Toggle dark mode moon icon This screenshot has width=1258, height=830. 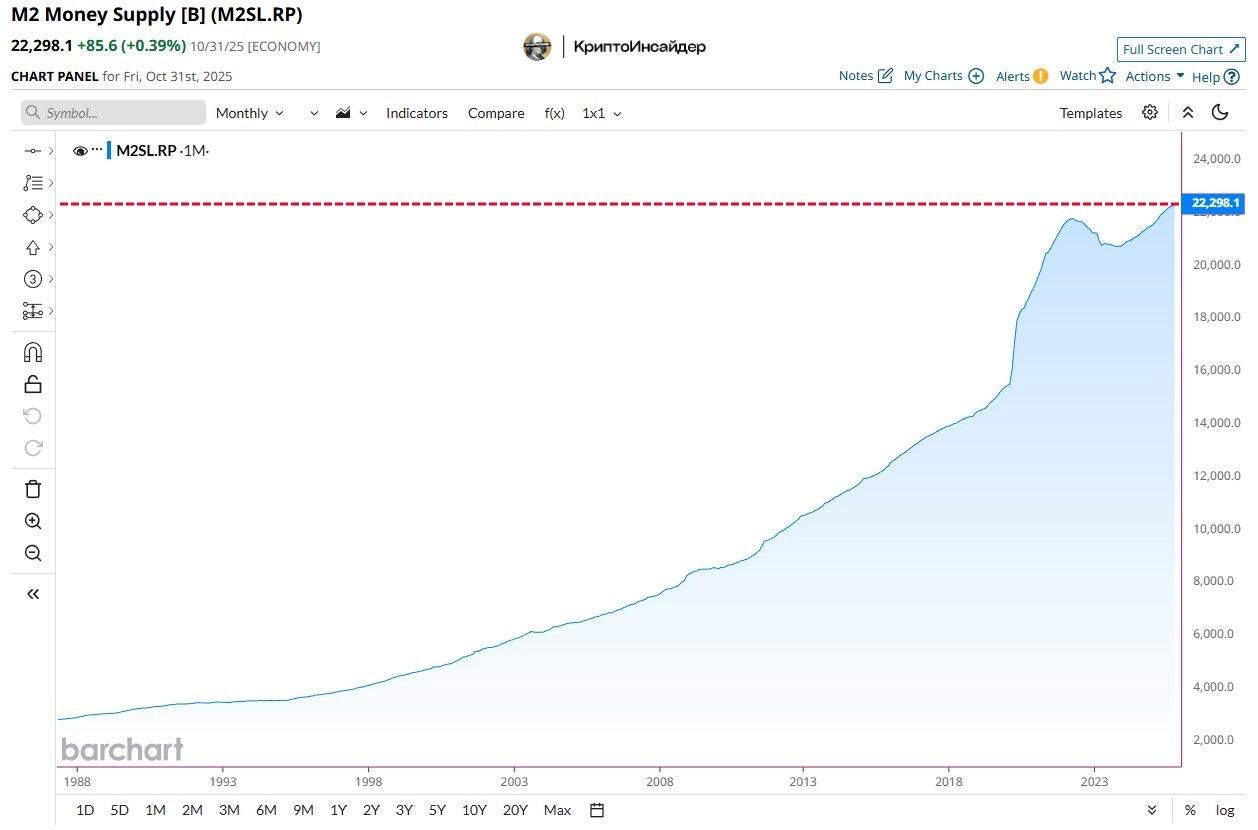pos(1220,113)
